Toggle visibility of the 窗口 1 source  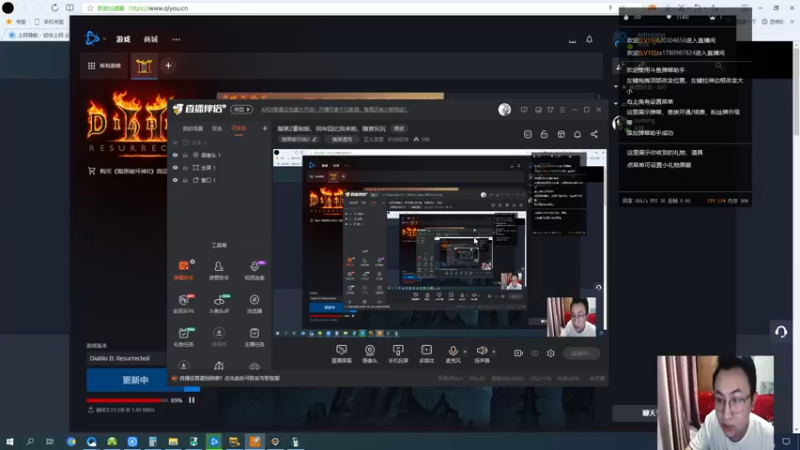tap(175, 180)
